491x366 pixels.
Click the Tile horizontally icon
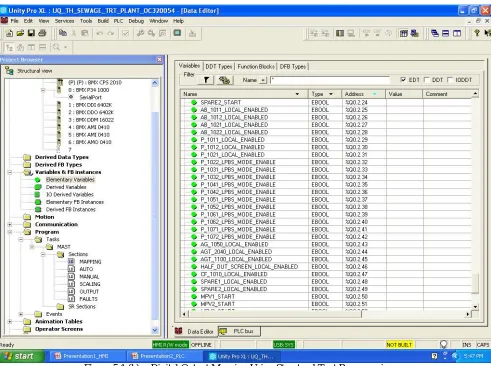point(446,33)
